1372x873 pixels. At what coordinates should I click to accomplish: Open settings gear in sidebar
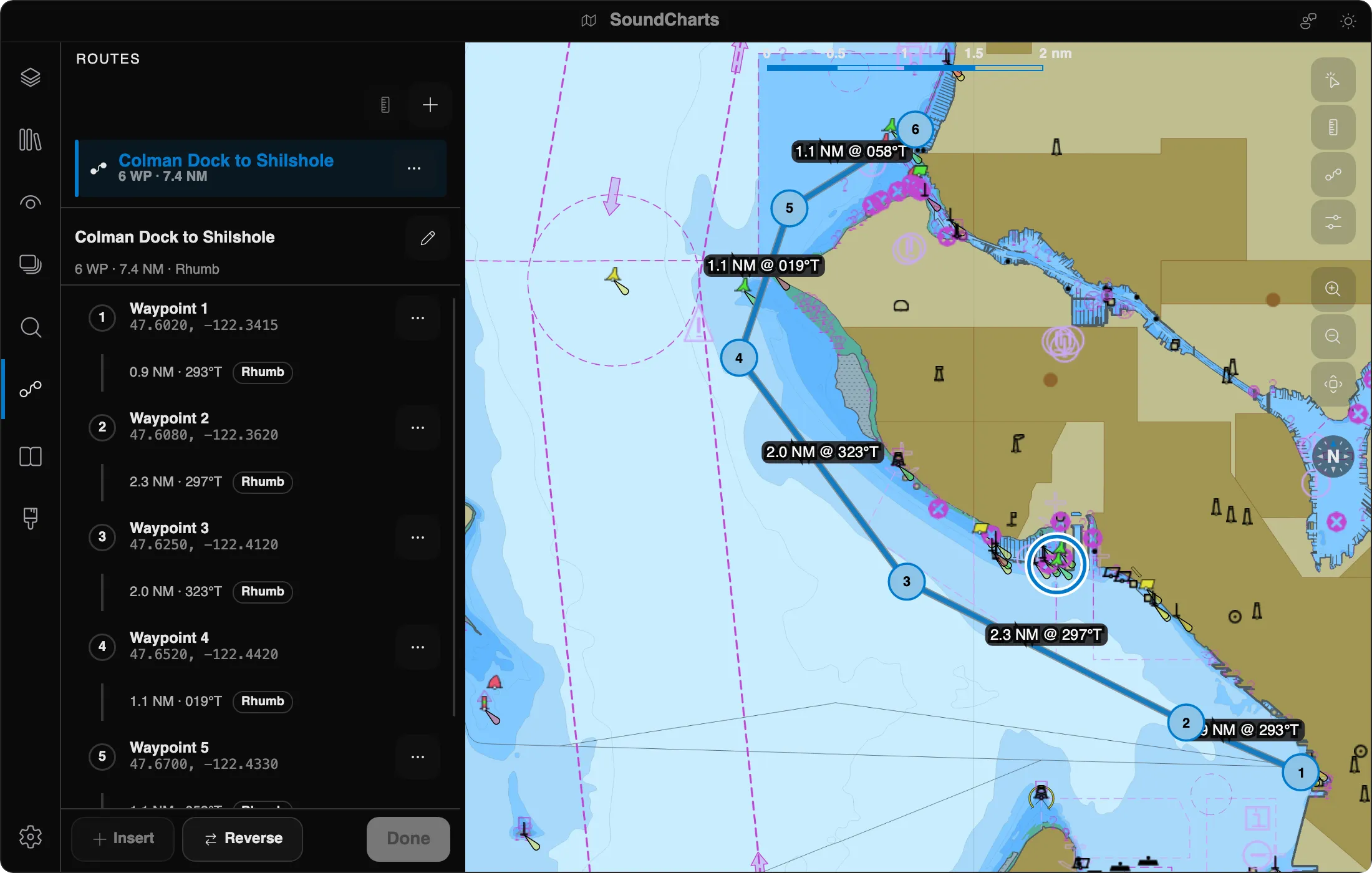30,837
